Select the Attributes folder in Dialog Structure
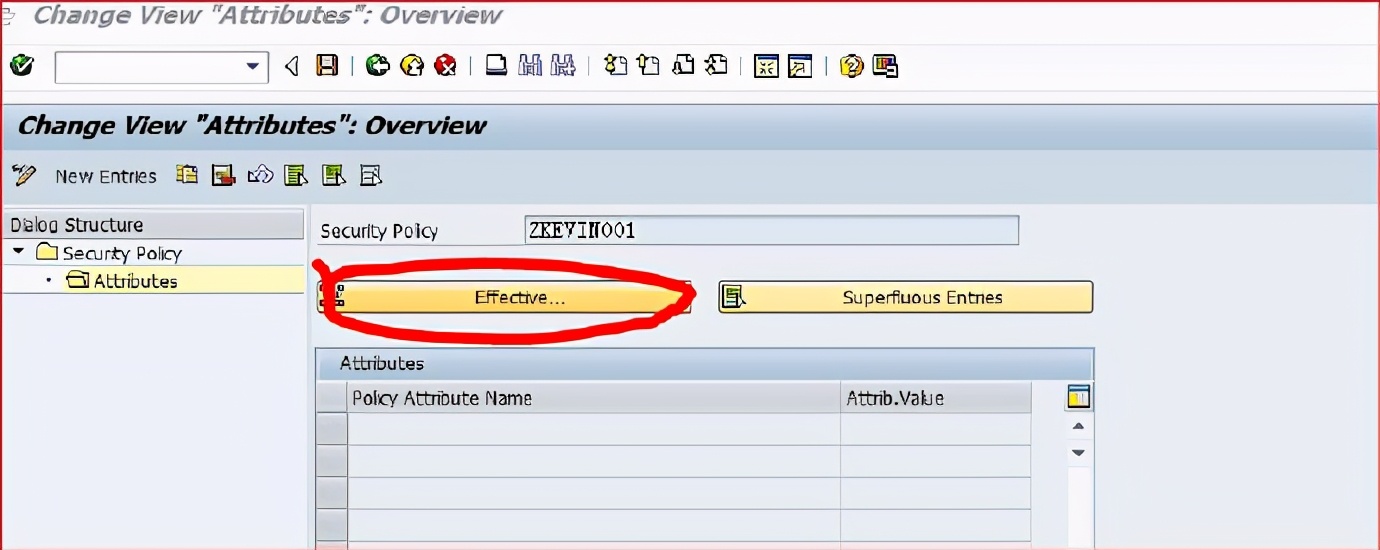 (x=122, y=281)
